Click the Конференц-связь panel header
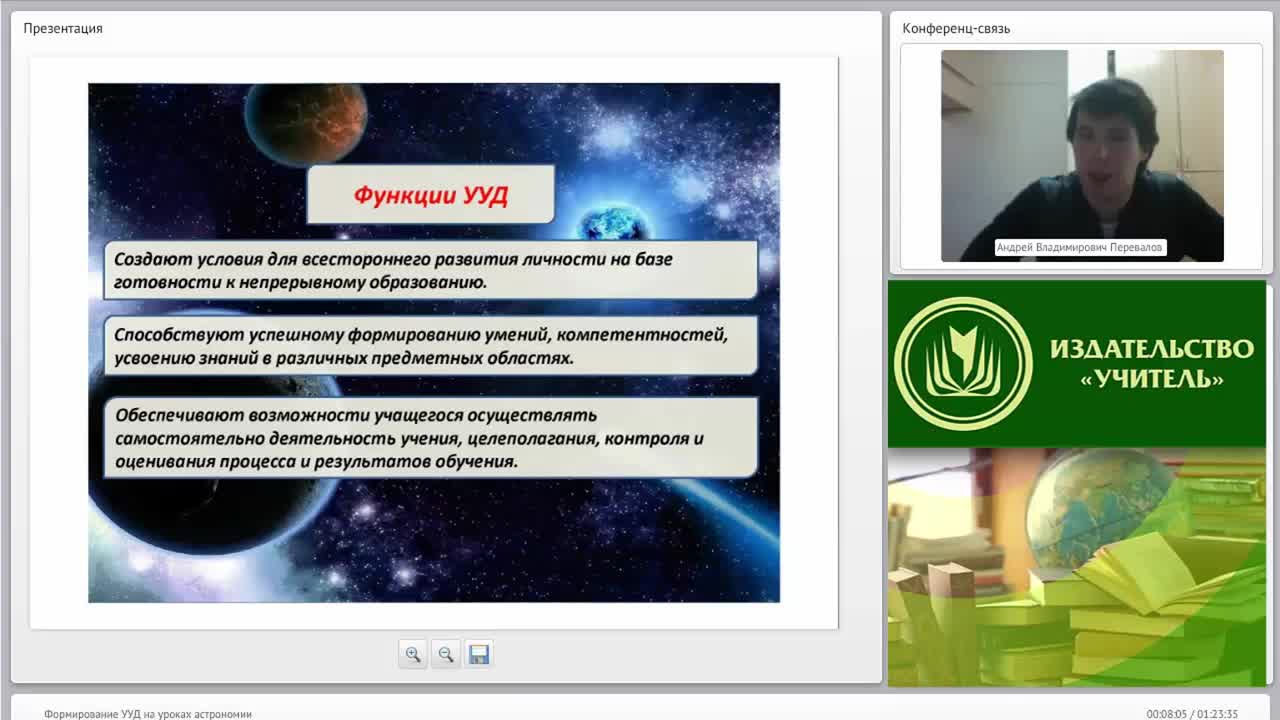1280x720 pixels. click(x=956, y=28)
